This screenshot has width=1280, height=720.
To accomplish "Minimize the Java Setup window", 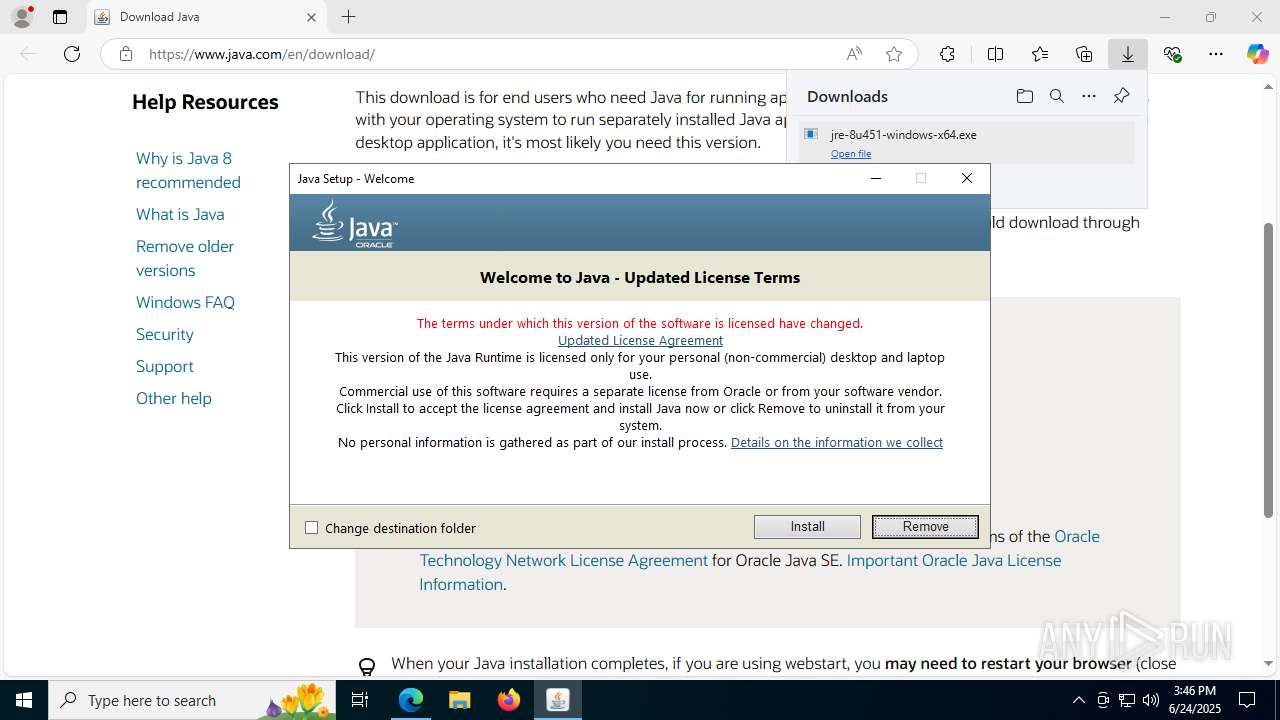I will 876,178.
